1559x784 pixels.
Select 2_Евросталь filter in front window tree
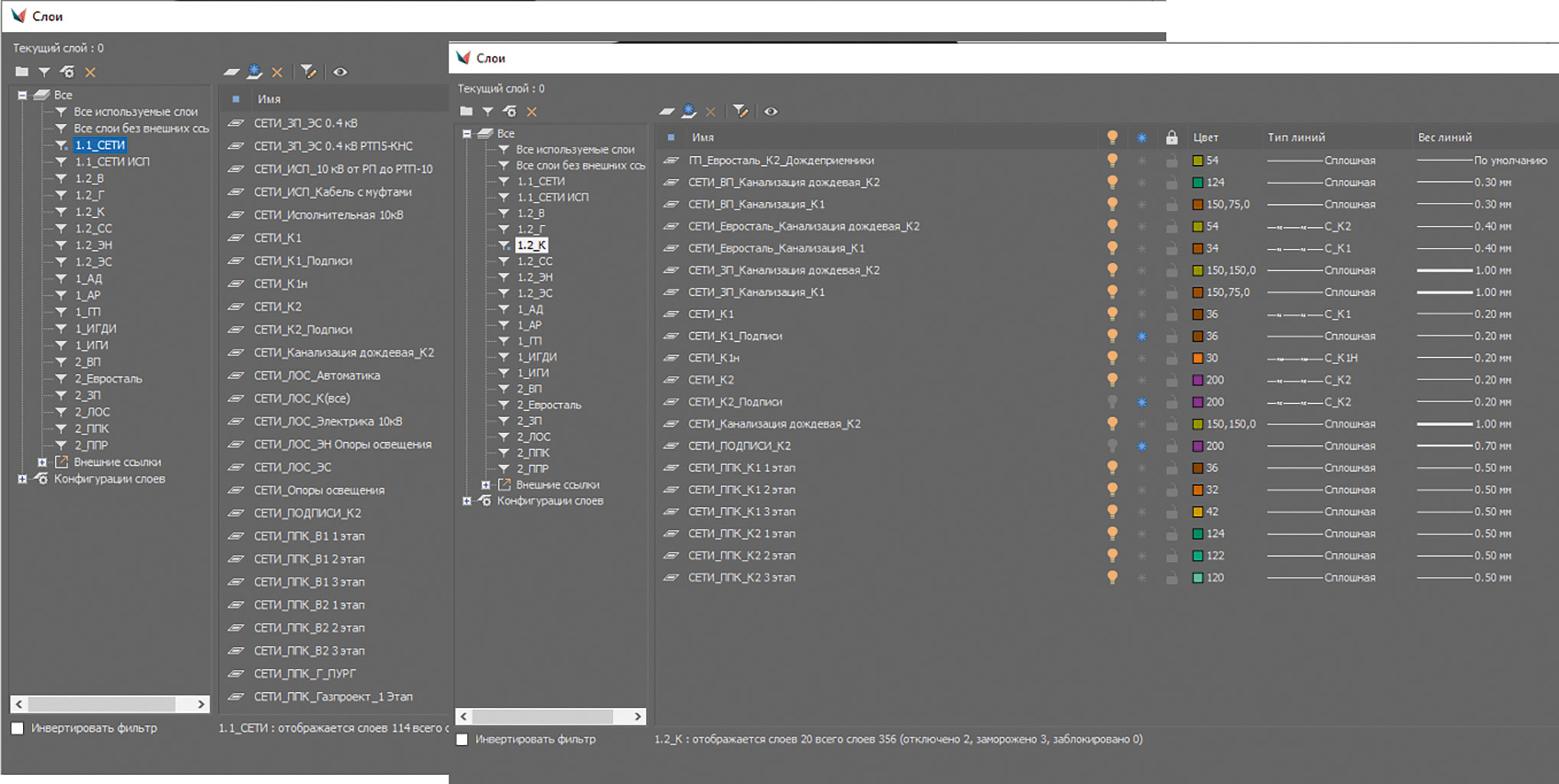(549, 405)
